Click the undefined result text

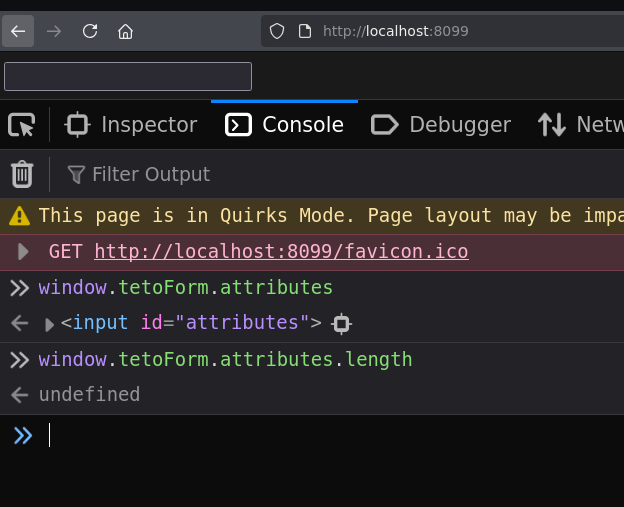[89, 394]
